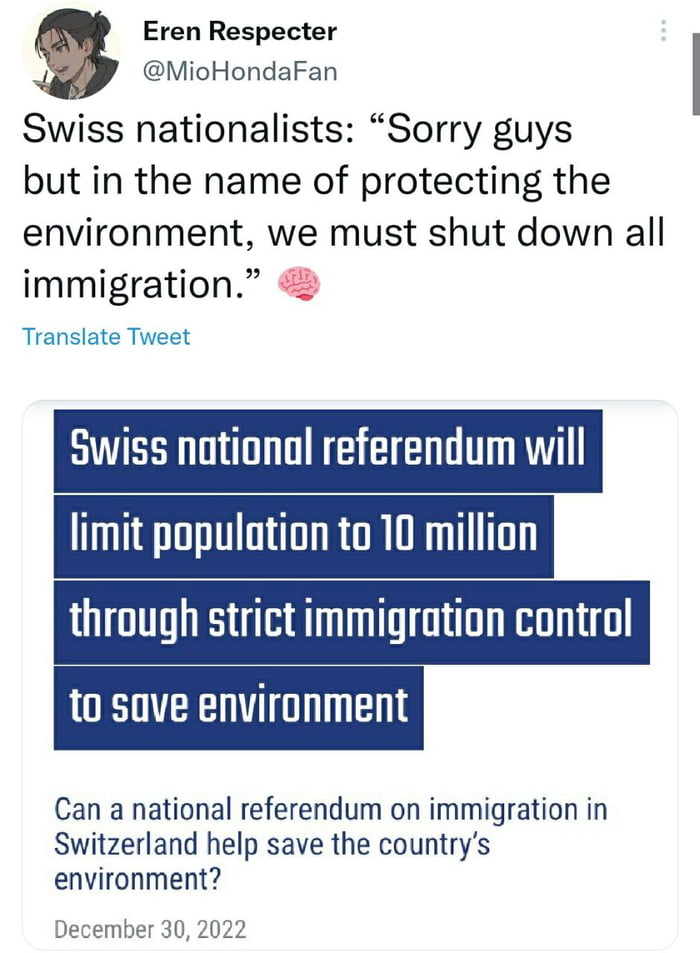The width and height of the screenshot is (700, 953).
Task: Open the Eren Respecter display name
Action: (239, 31)
